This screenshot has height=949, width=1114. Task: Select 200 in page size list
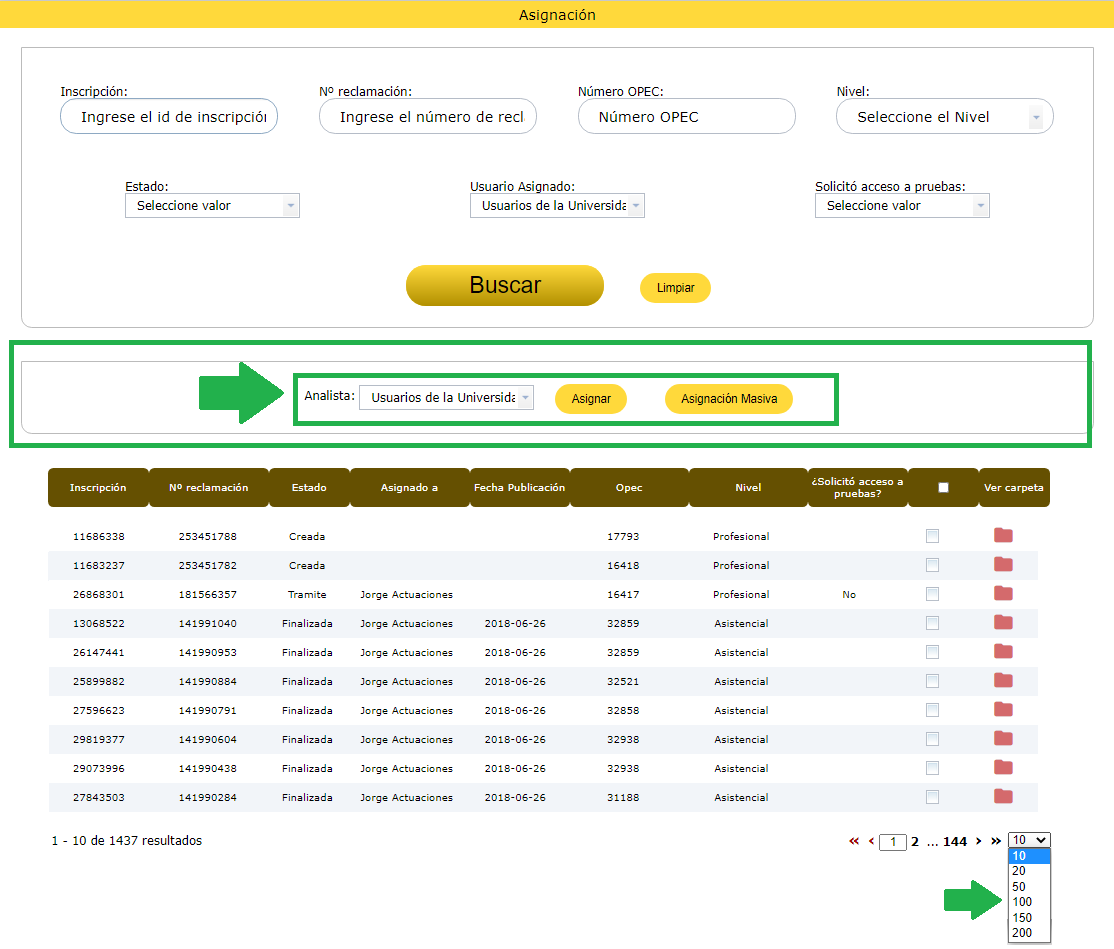1022,933
